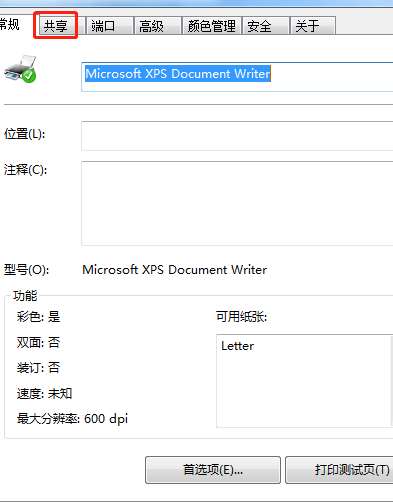Click the 速度: 未知 text
This screenshot has width=393, height=503.
(44, 393)
